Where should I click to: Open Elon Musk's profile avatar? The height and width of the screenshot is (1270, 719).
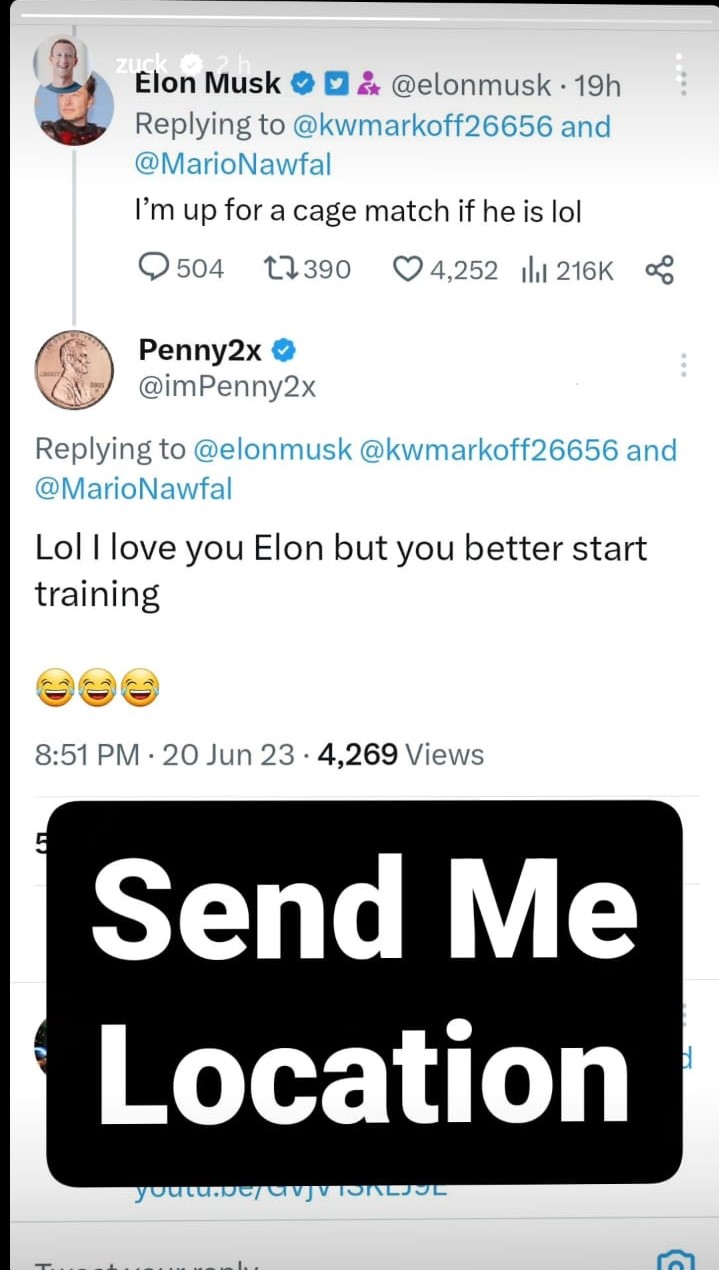coord(74,108)
